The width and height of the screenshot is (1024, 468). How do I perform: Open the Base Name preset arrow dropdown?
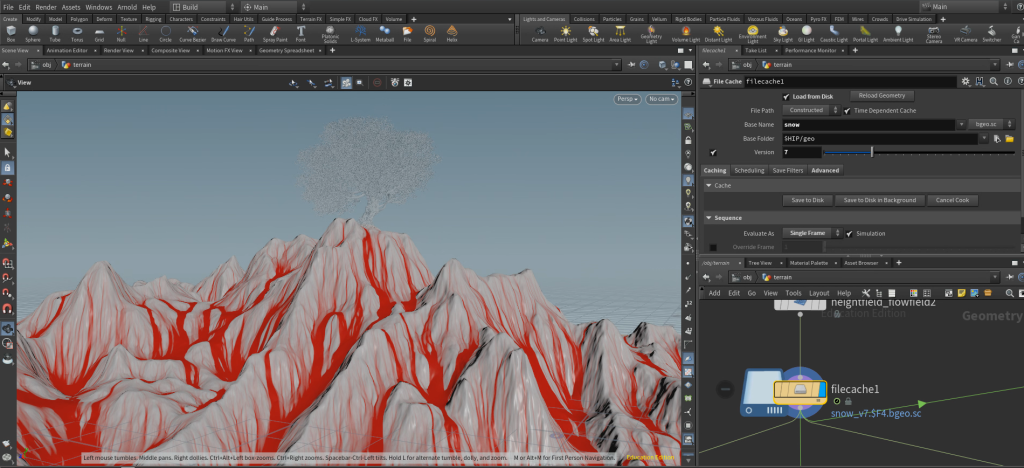(961, 124)
